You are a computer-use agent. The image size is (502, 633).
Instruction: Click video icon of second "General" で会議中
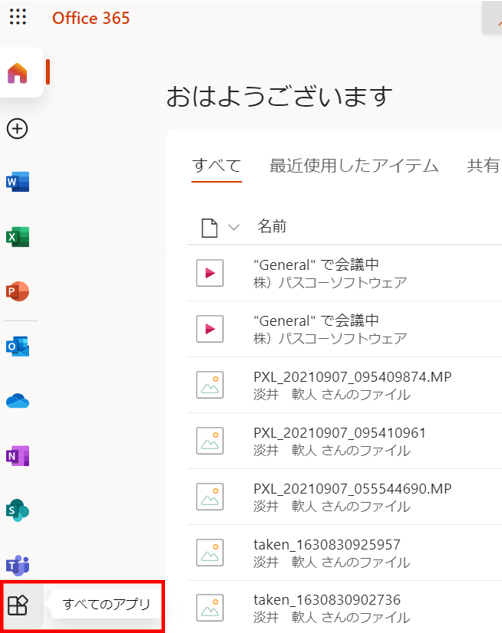click(210, 329)
